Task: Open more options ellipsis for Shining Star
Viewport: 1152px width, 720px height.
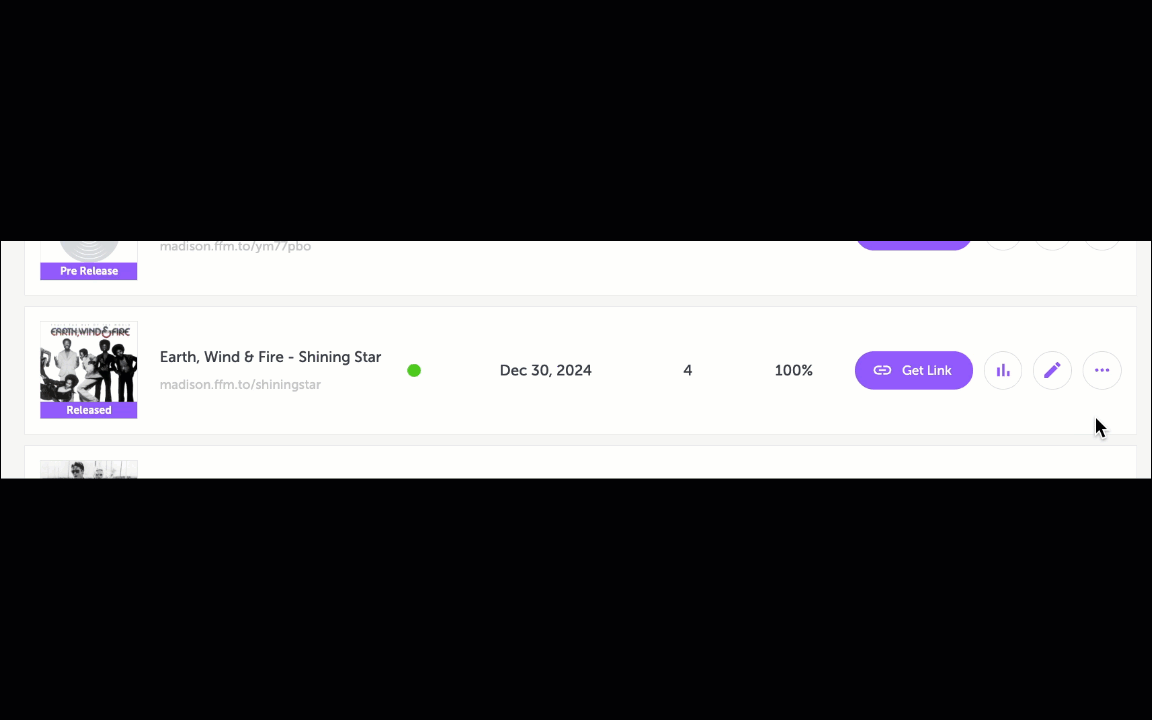Action: [x=1102, y=370]
